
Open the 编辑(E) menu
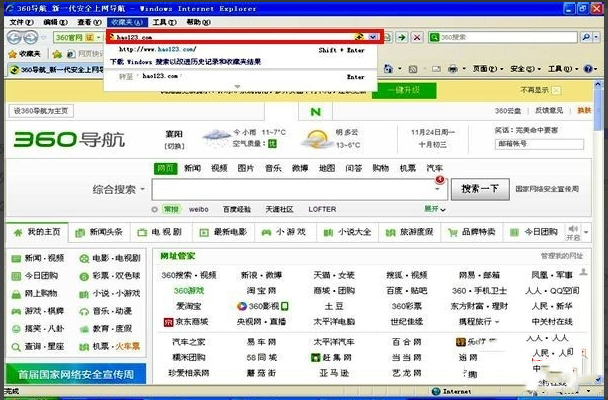(x=55, y=22)
